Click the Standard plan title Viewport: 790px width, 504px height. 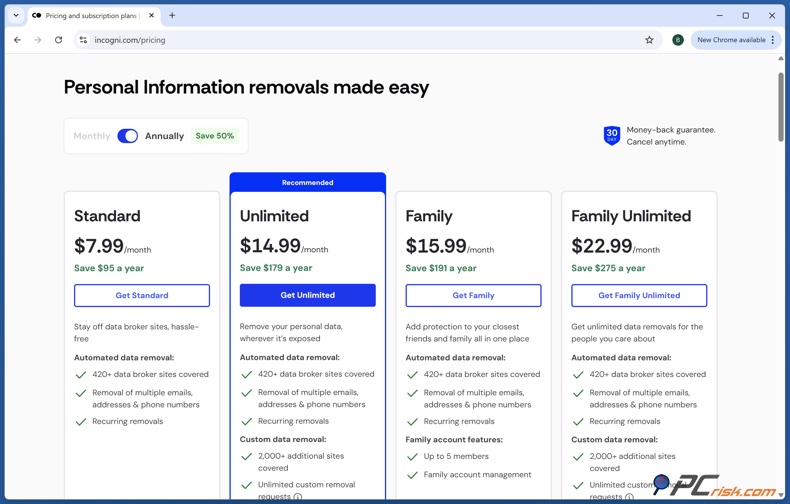pos(107,216)
